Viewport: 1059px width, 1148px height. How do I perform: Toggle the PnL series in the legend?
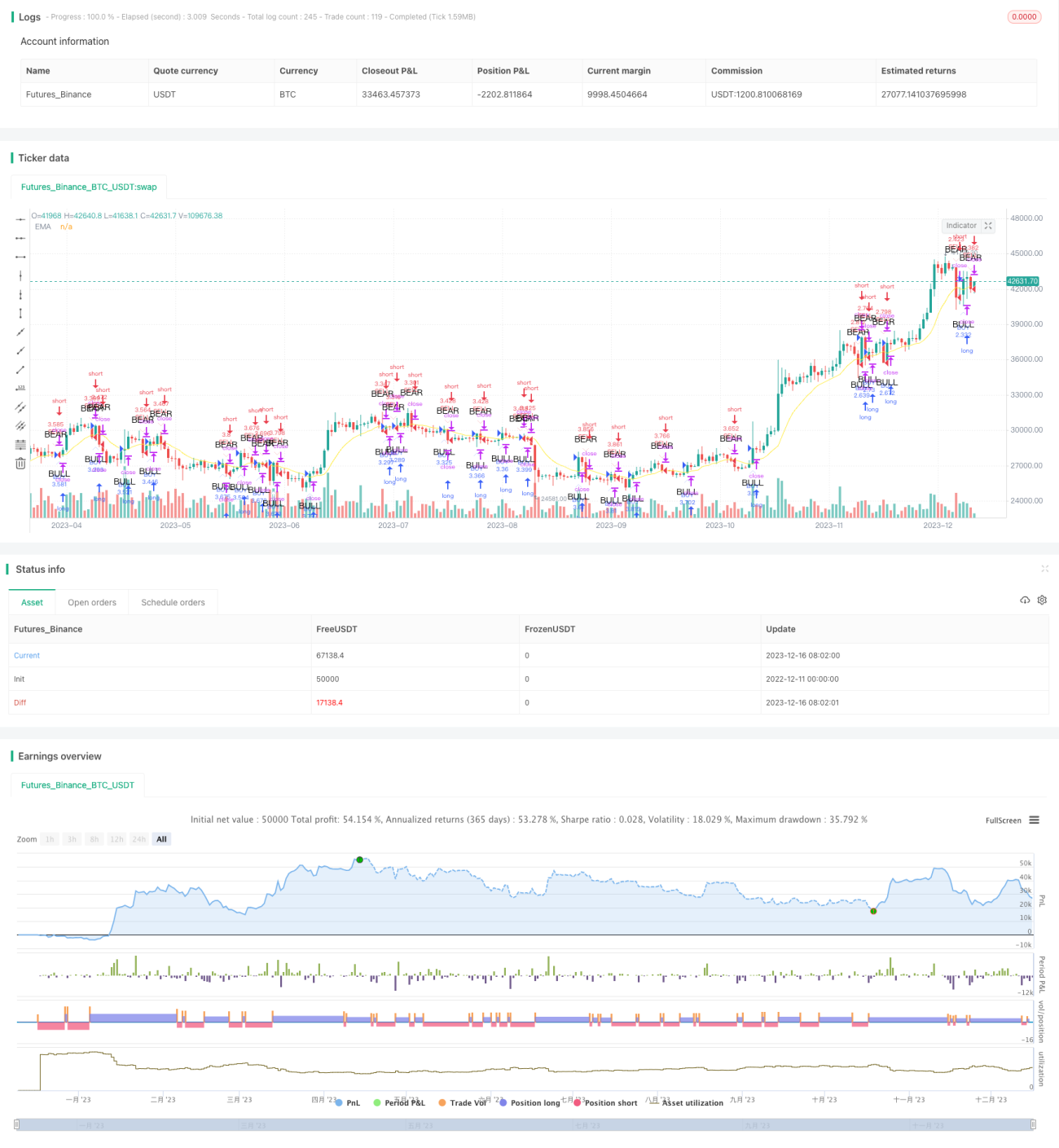348,1102
